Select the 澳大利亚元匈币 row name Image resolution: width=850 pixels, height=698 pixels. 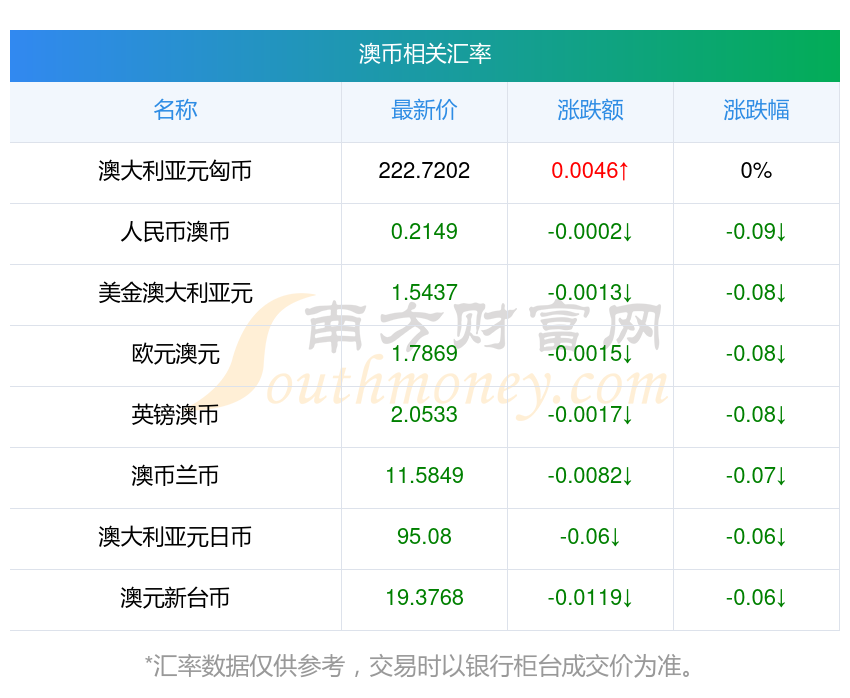[175, 171]
